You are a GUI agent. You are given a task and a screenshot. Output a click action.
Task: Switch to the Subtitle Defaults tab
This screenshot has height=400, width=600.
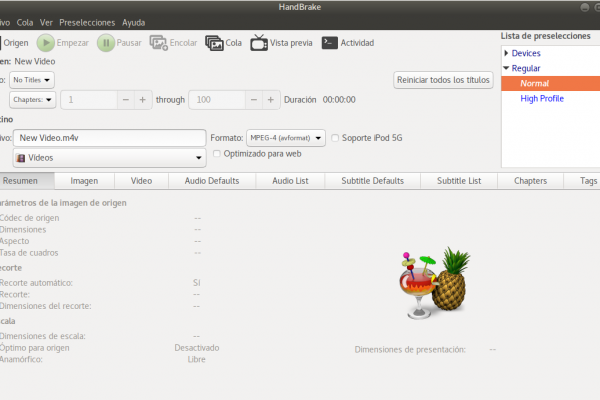[x=373, y=181]
